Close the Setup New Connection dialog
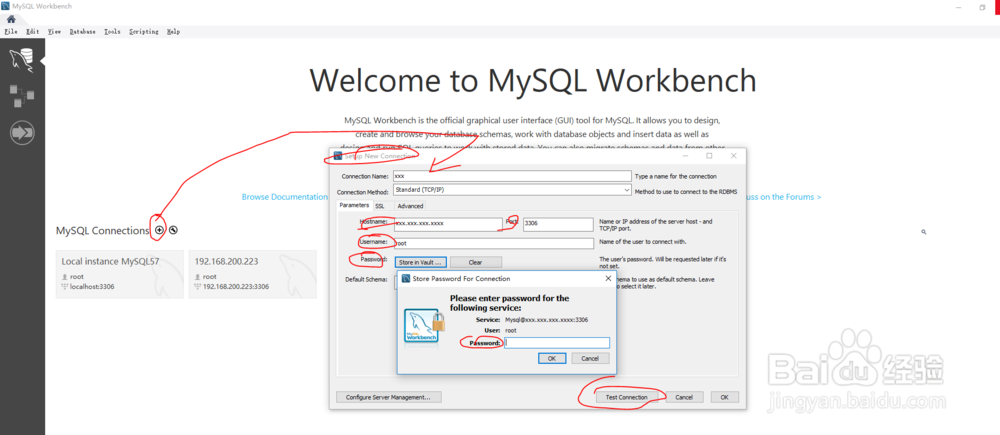Image resolution: width=1000 pixels, height=435 pixels. pyautogui.click(x=733, y=156)
